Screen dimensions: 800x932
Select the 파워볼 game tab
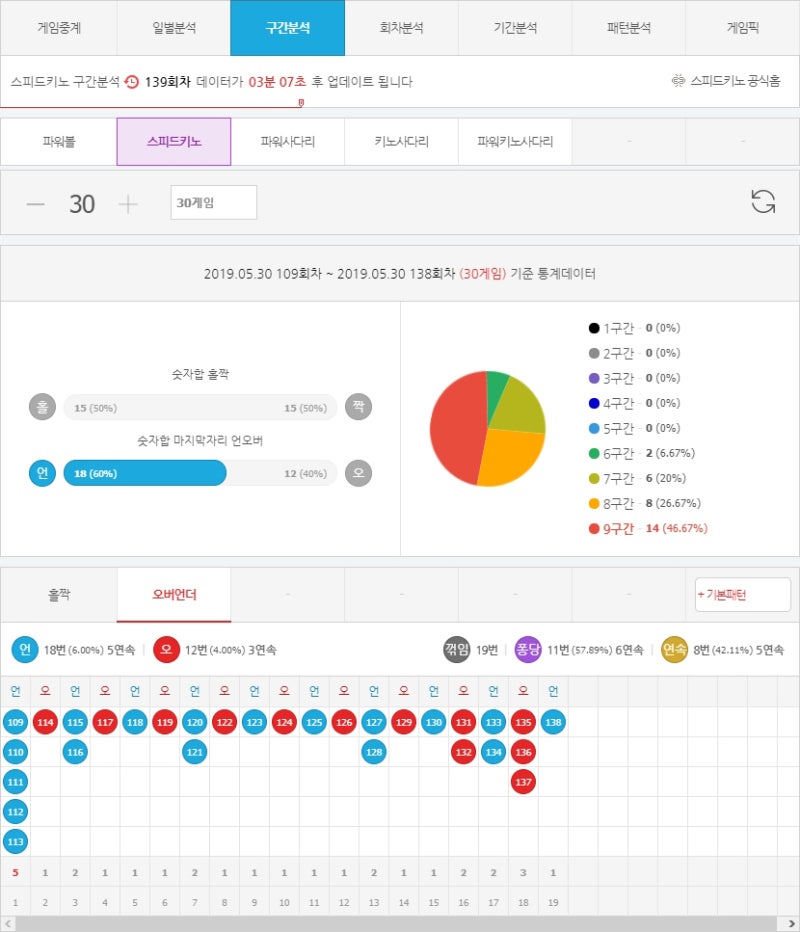pos(59,141)
